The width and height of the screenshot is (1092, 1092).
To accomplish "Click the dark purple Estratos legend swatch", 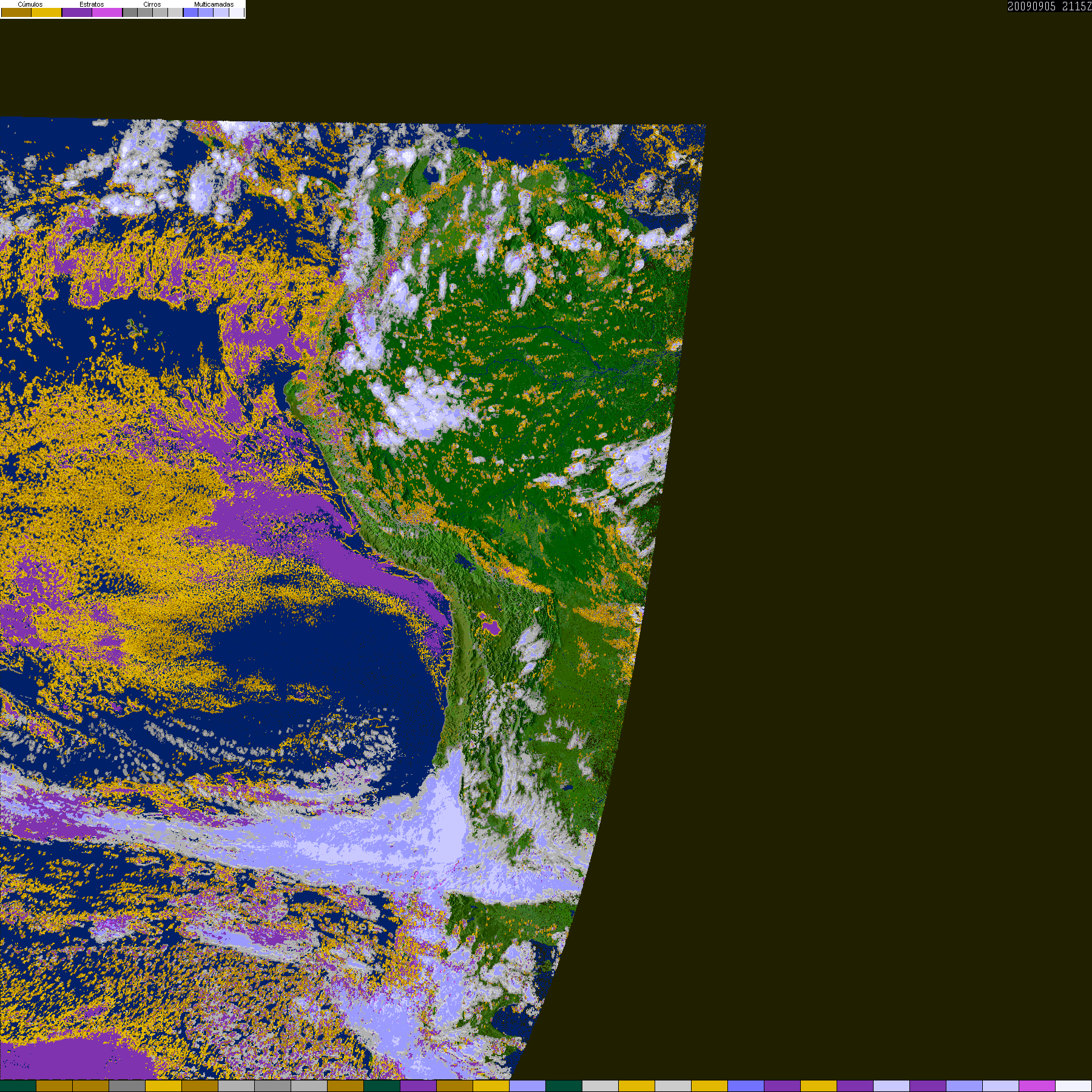I will point(77,12).
